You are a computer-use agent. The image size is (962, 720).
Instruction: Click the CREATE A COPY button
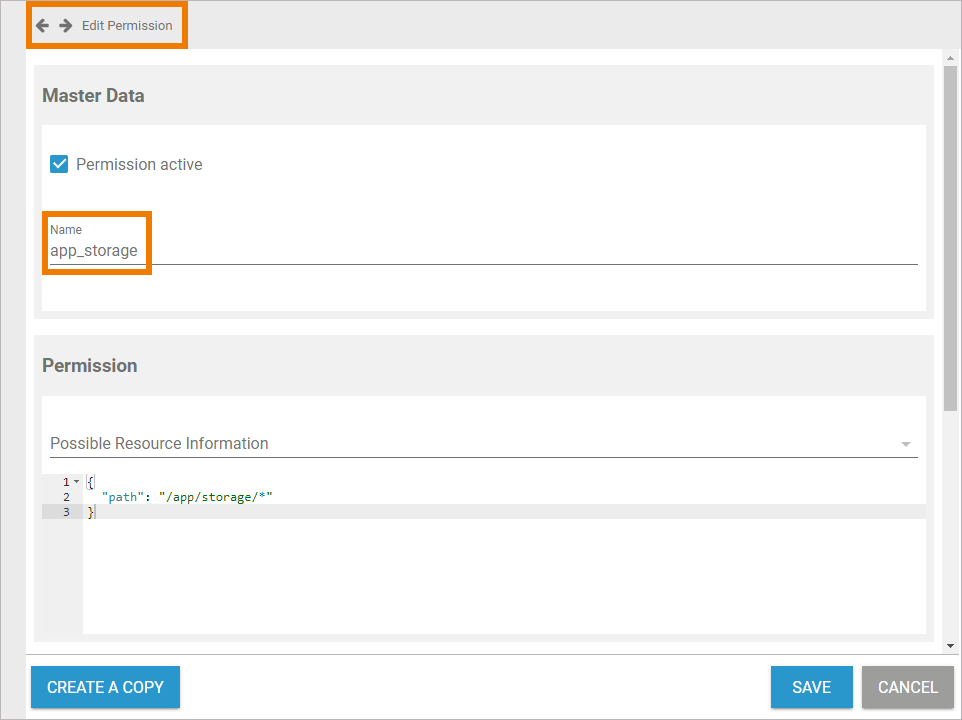click(x=106, y=687)
